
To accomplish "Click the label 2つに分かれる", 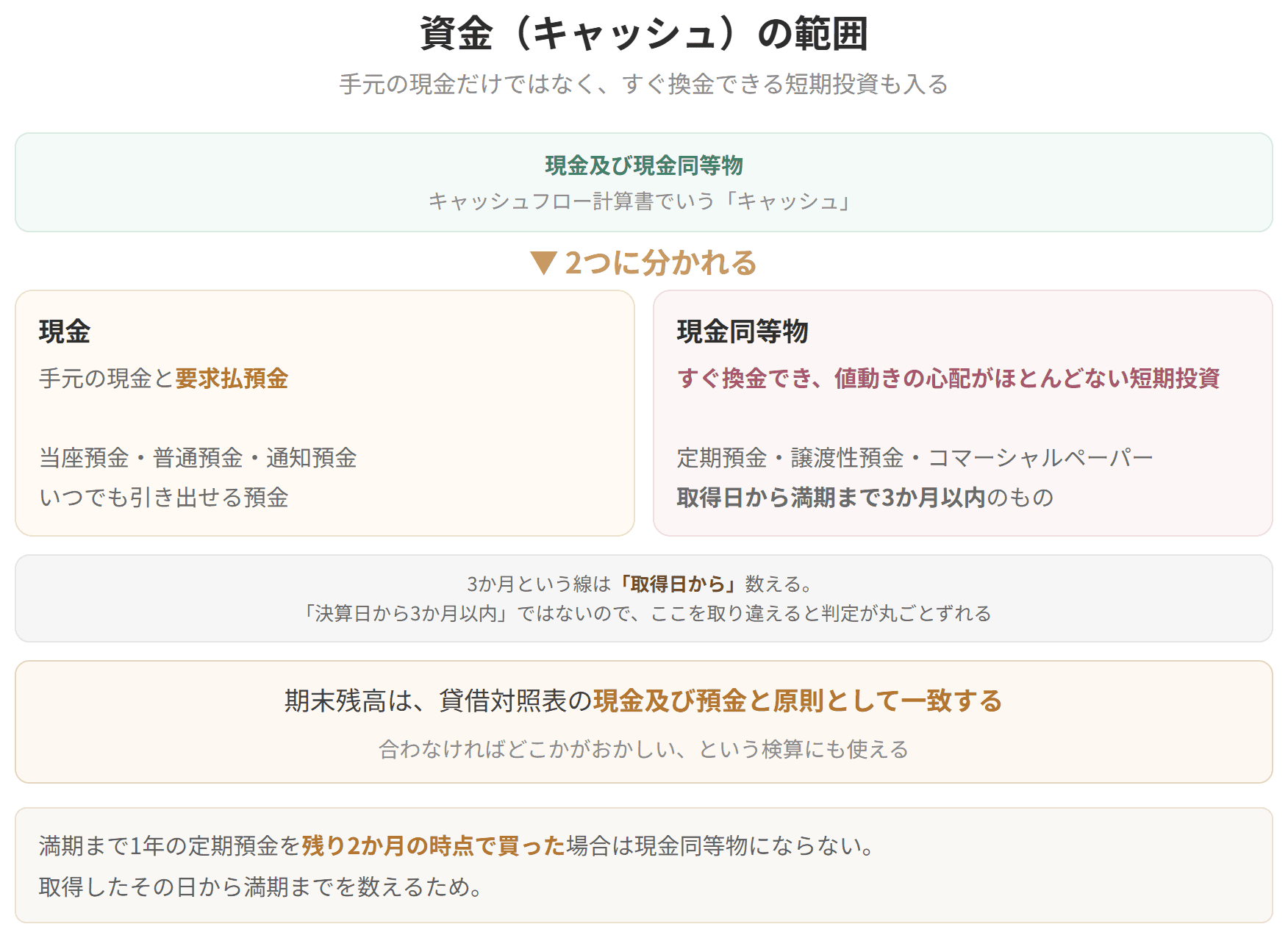I will click(x=661, y=262).
